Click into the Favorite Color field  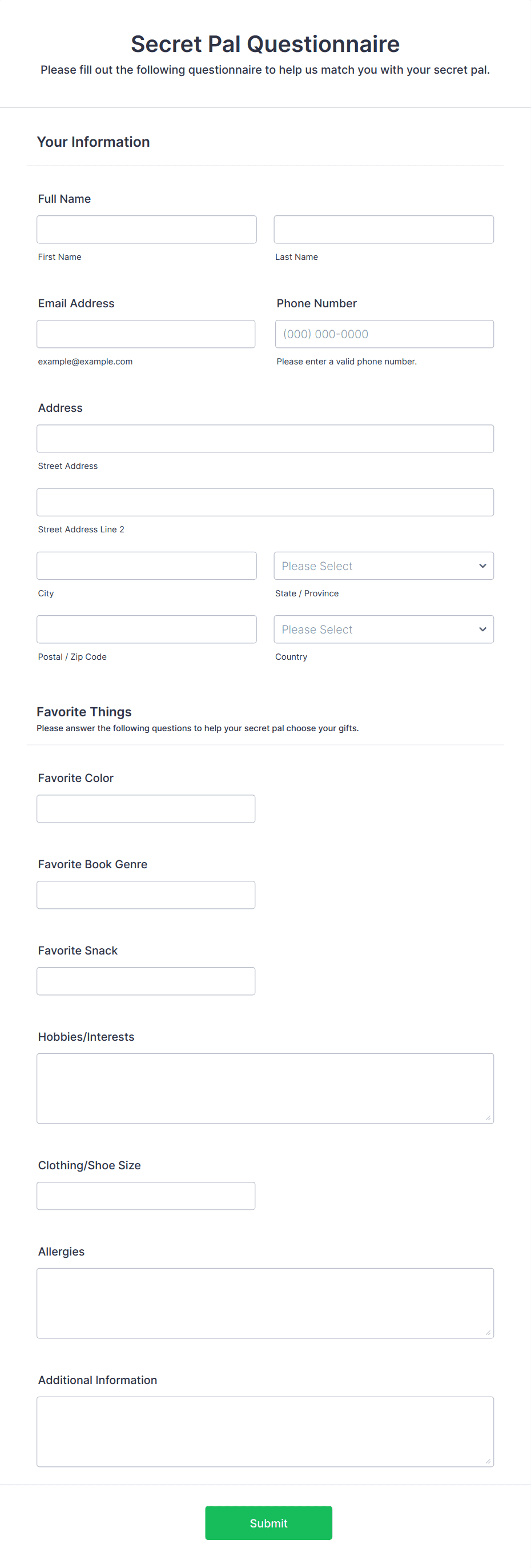[146, 808]
